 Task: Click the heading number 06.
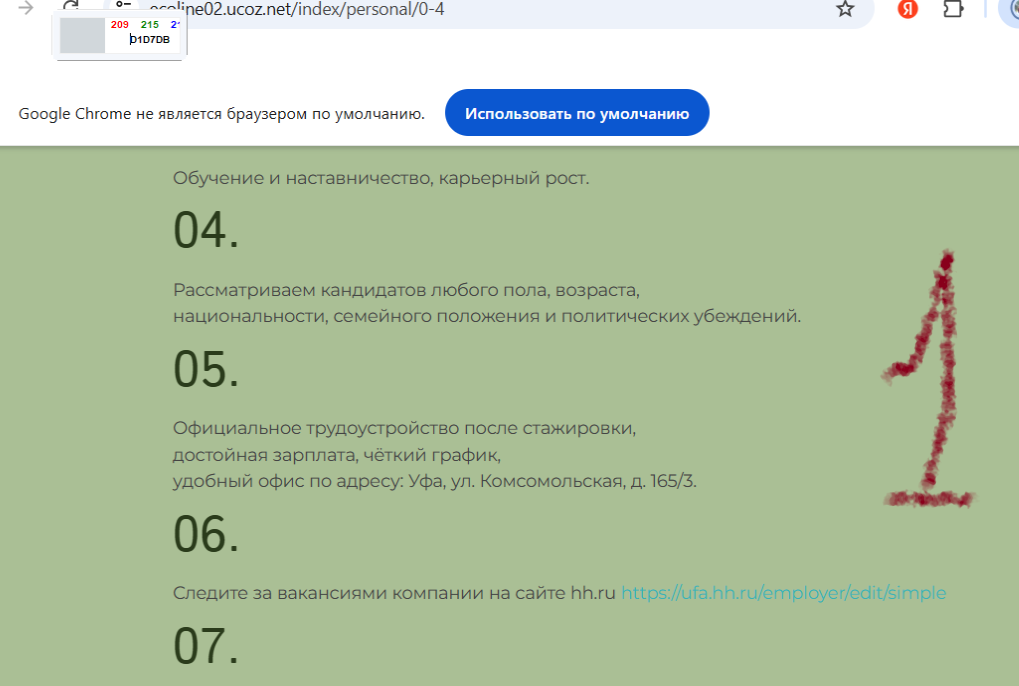coord(206,534)
